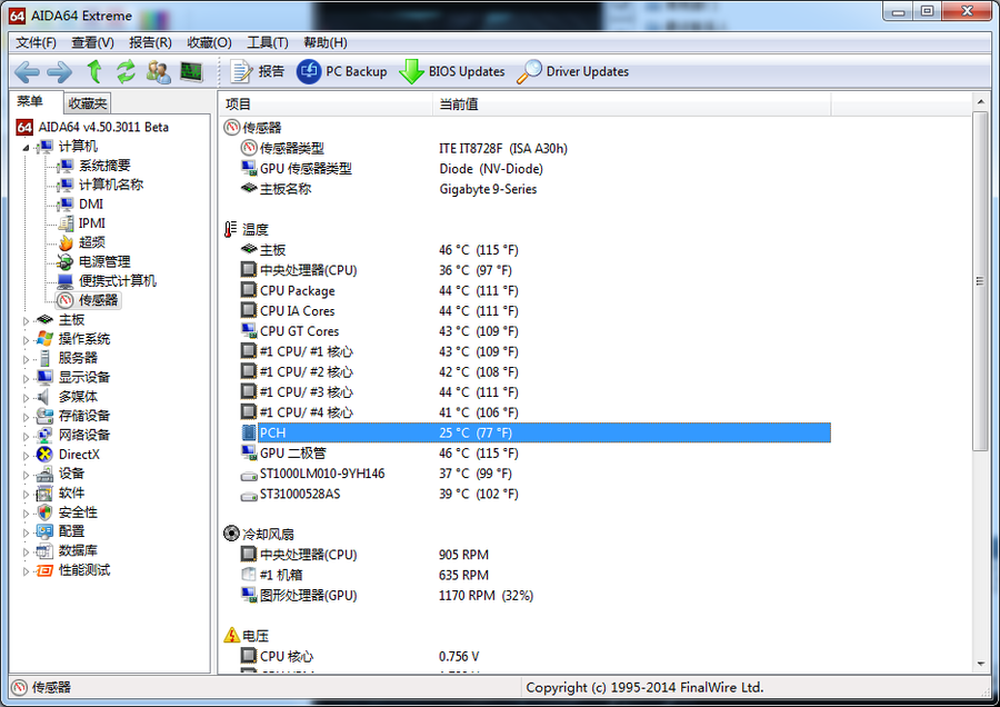1000x707 pixels.
Task: Open the system monitor graph icon
Action: [191, 71]
